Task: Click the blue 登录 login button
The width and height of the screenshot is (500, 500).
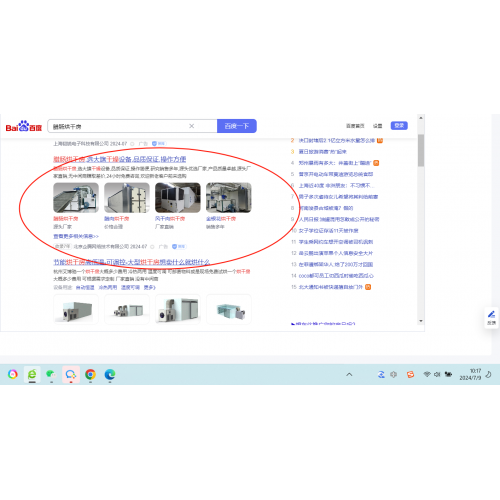Action: click(x=399, y=126)
